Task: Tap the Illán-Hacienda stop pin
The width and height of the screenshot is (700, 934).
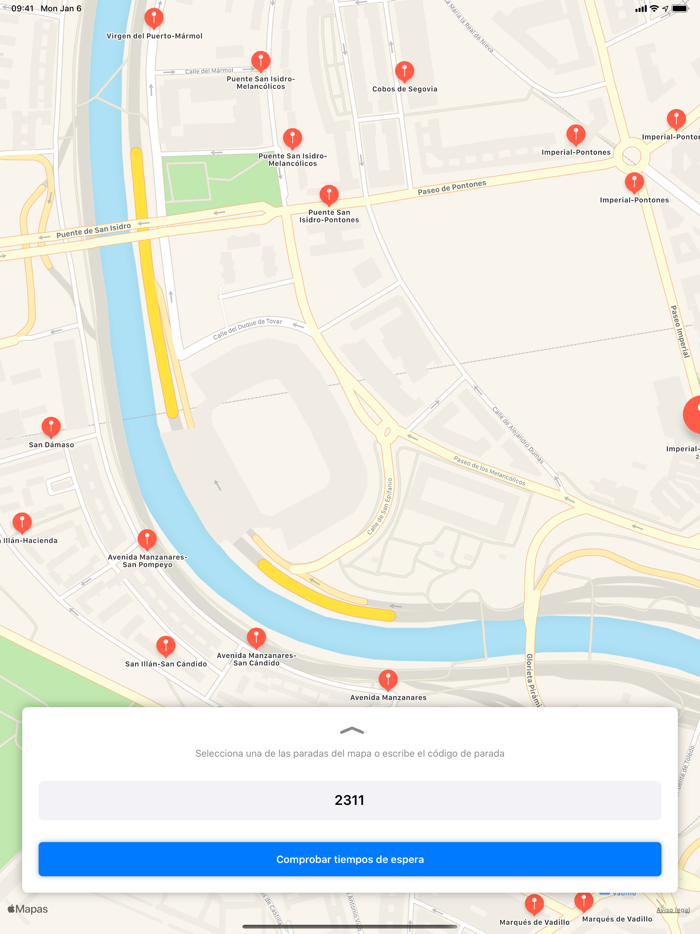Action: [22, 523]
